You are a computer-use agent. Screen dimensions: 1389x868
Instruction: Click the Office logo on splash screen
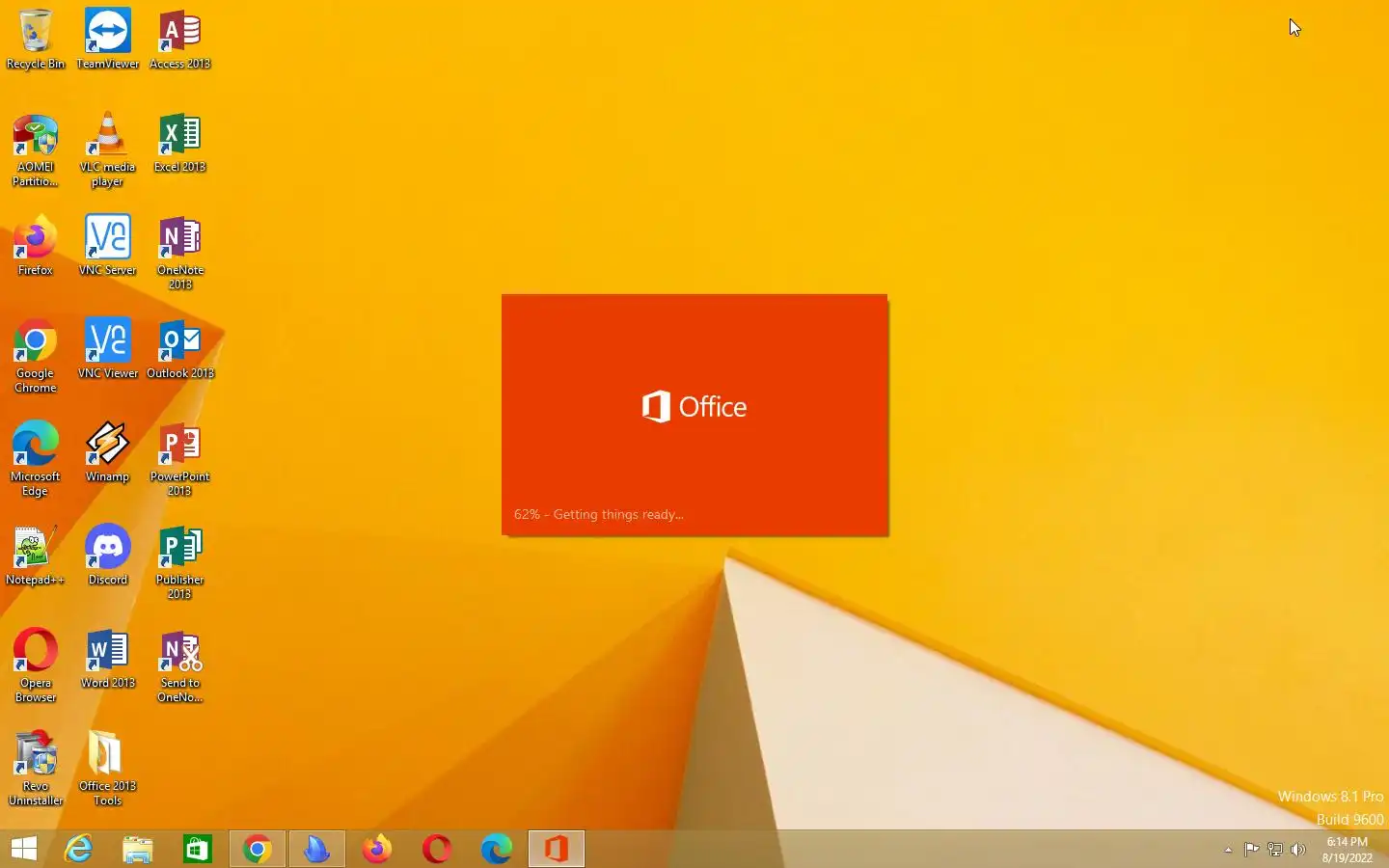[694, 406]
